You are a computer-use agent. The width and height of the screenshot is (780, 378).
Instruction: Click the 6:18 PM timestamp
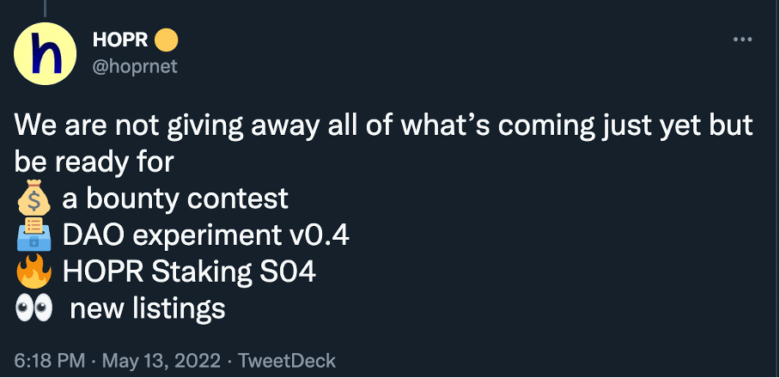pyautogui.click(x=49, y=361)
